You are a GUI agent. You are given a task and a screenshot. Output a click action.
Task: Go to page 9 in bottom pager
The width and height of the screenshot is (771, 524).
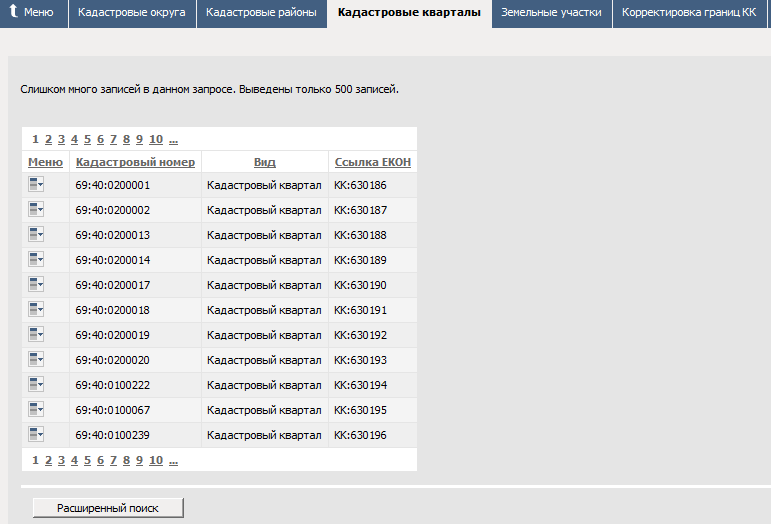tap(140, 460)
